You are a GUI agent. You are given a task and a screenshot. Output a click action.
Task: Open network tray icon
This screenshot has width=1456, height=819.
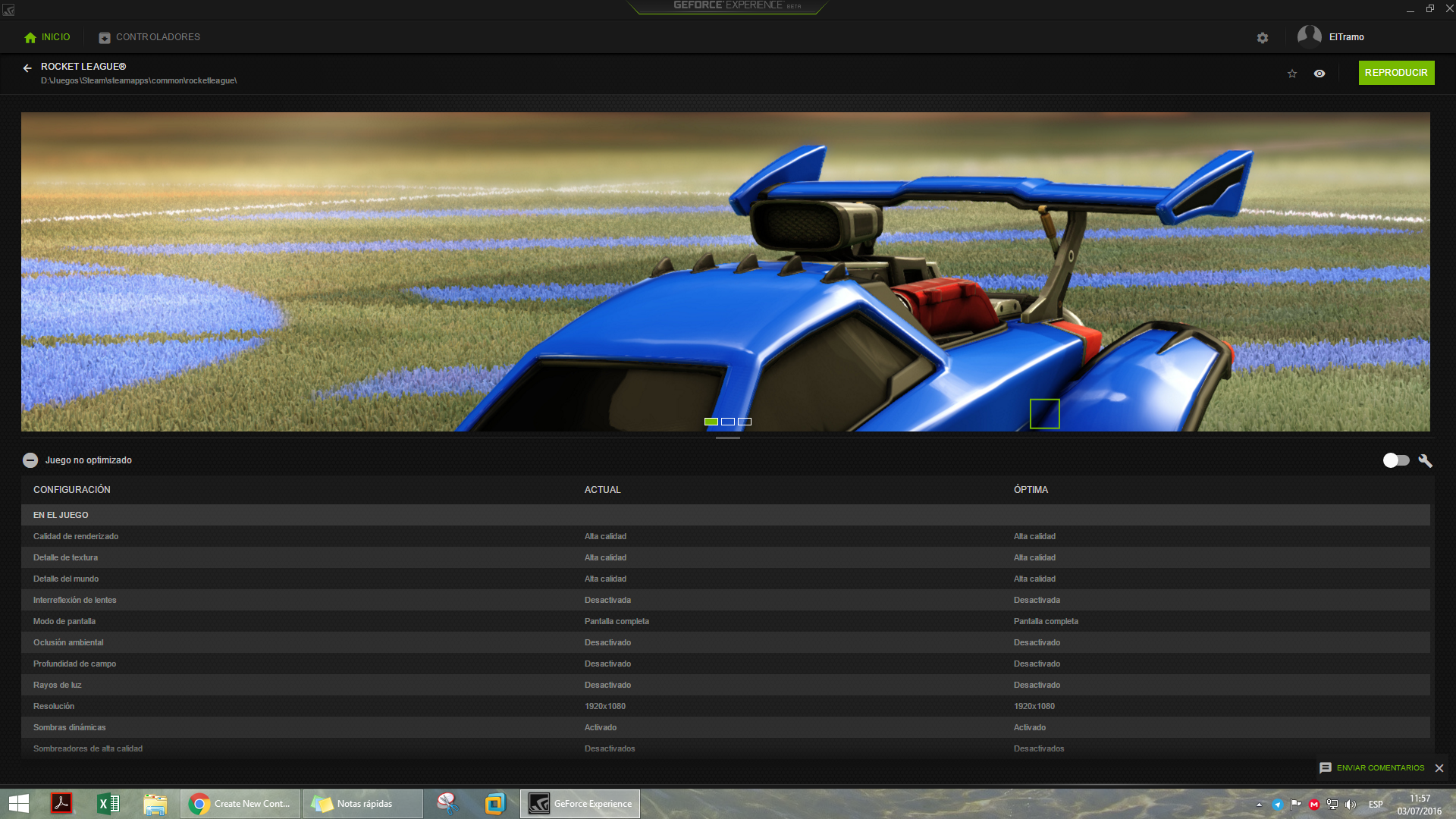pos(1332,805)
